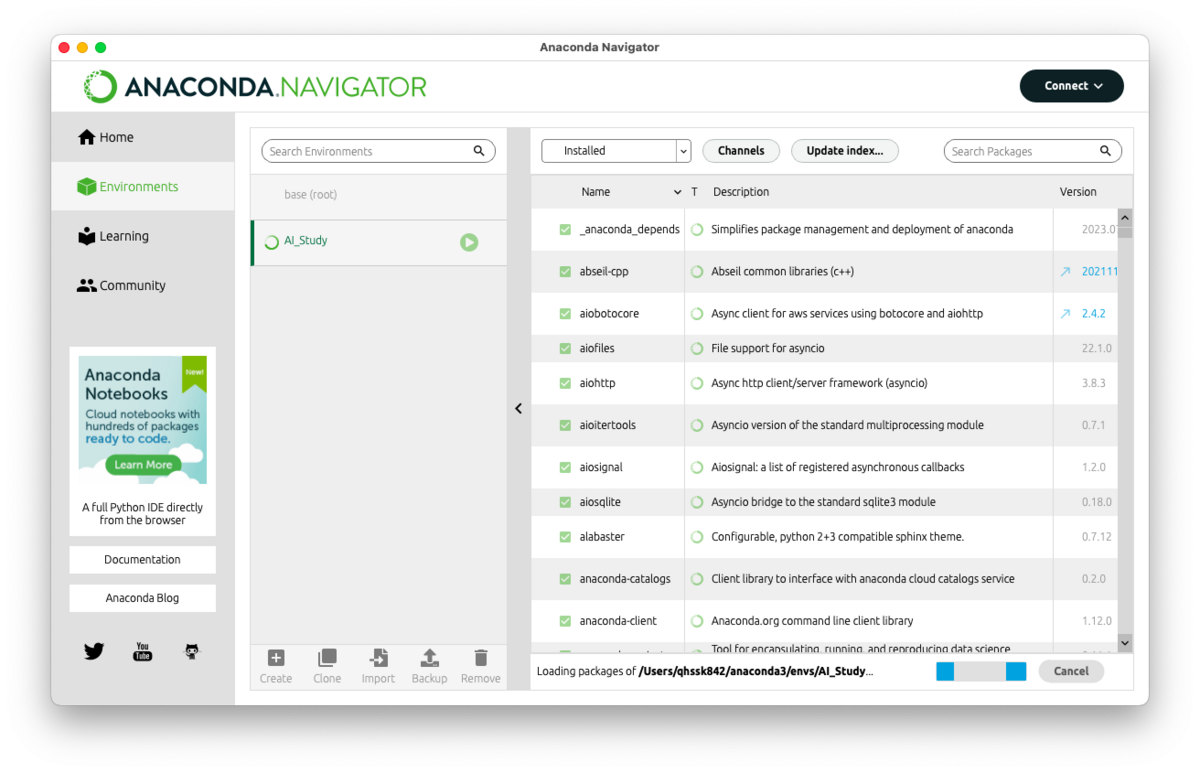Click the type circle icon for anaconda-client
The image size is (1200, 773).
(x=697, y=621)
